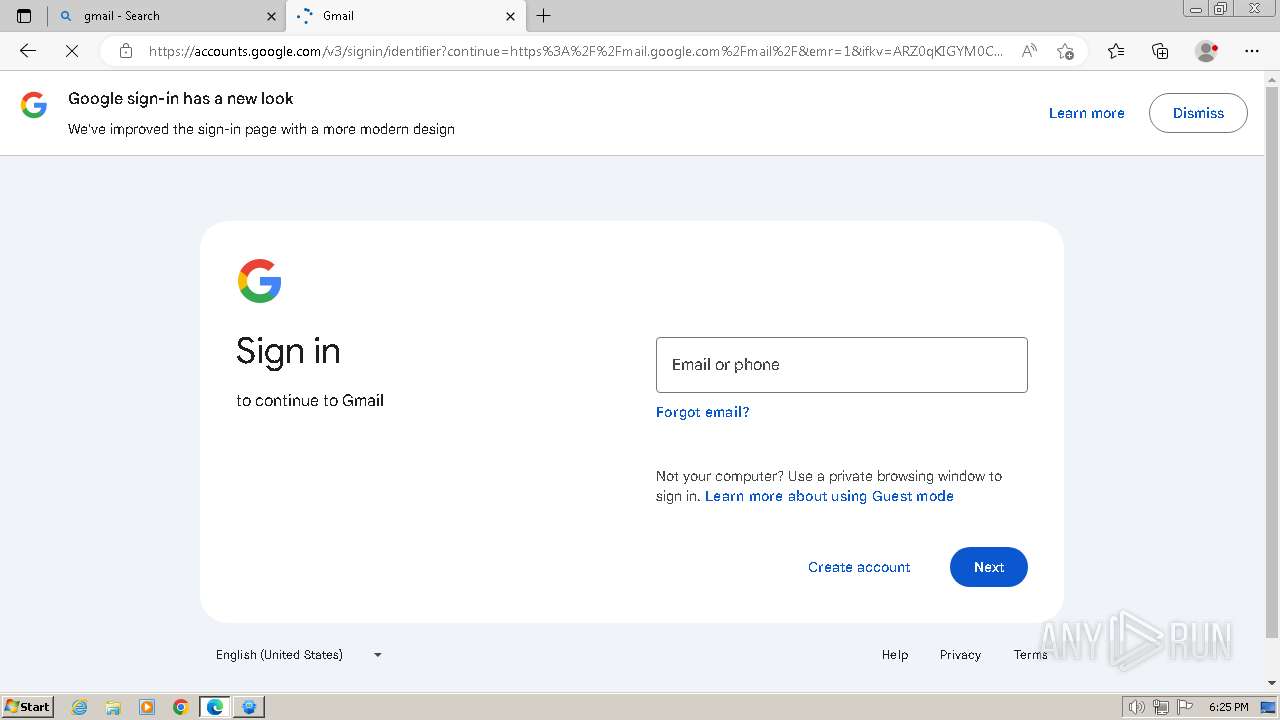Image resolution: width=1280 pixels, height=720 pixels.
Task: Select the Gmail tab
Action: [x=405, y=16]
